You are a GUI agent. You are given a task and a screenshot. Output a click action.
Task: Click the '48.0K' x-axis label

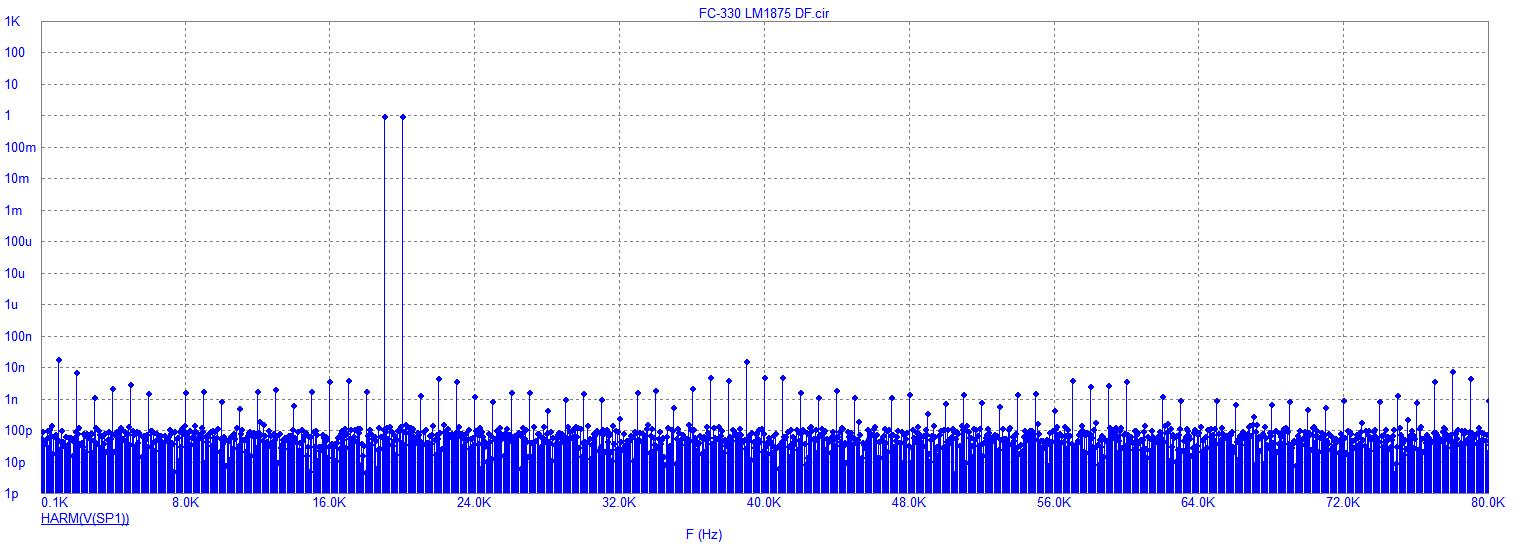click(909, 503)
